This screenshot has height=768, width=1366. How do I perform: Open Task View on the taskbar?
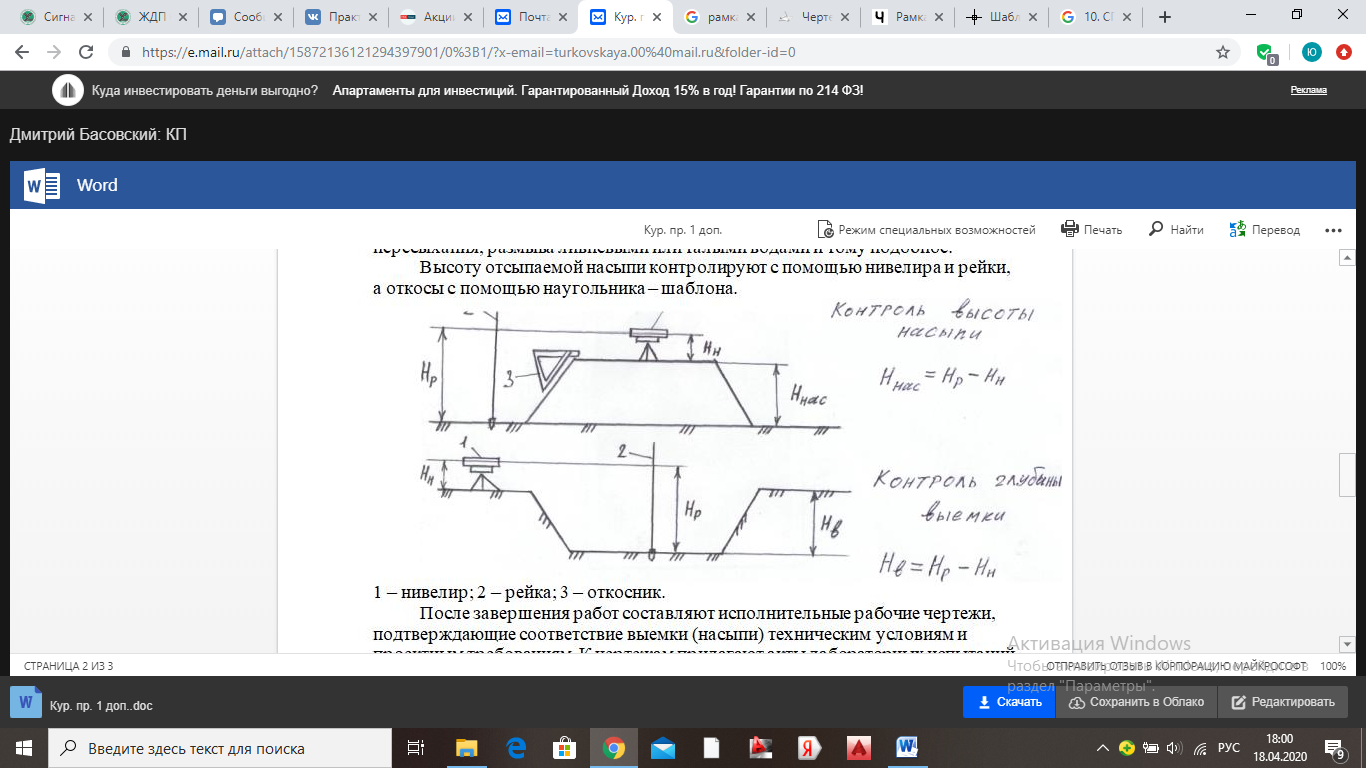click(x=417, y=748)
